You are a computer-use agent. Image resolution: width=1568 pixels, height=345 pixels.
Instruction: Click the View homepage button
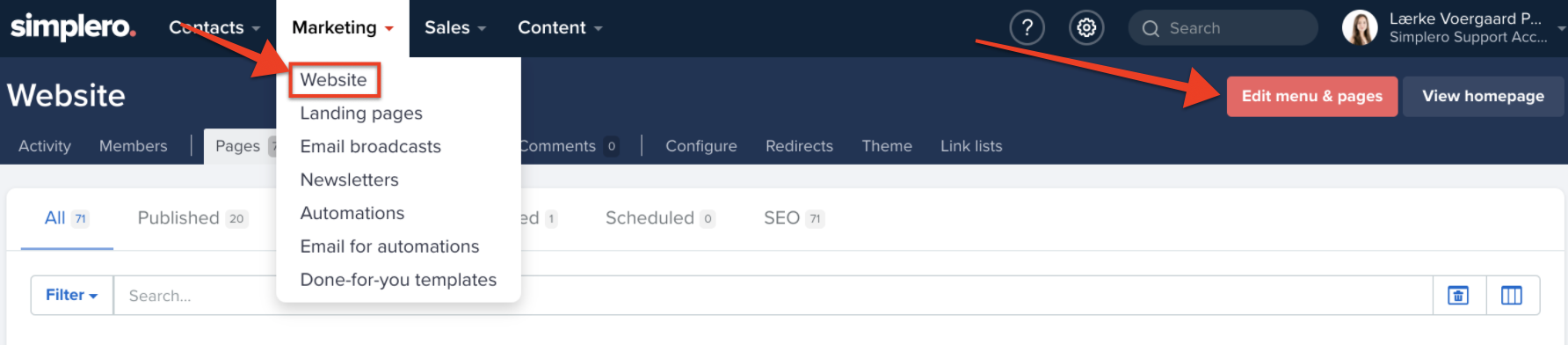(1483, 96)
